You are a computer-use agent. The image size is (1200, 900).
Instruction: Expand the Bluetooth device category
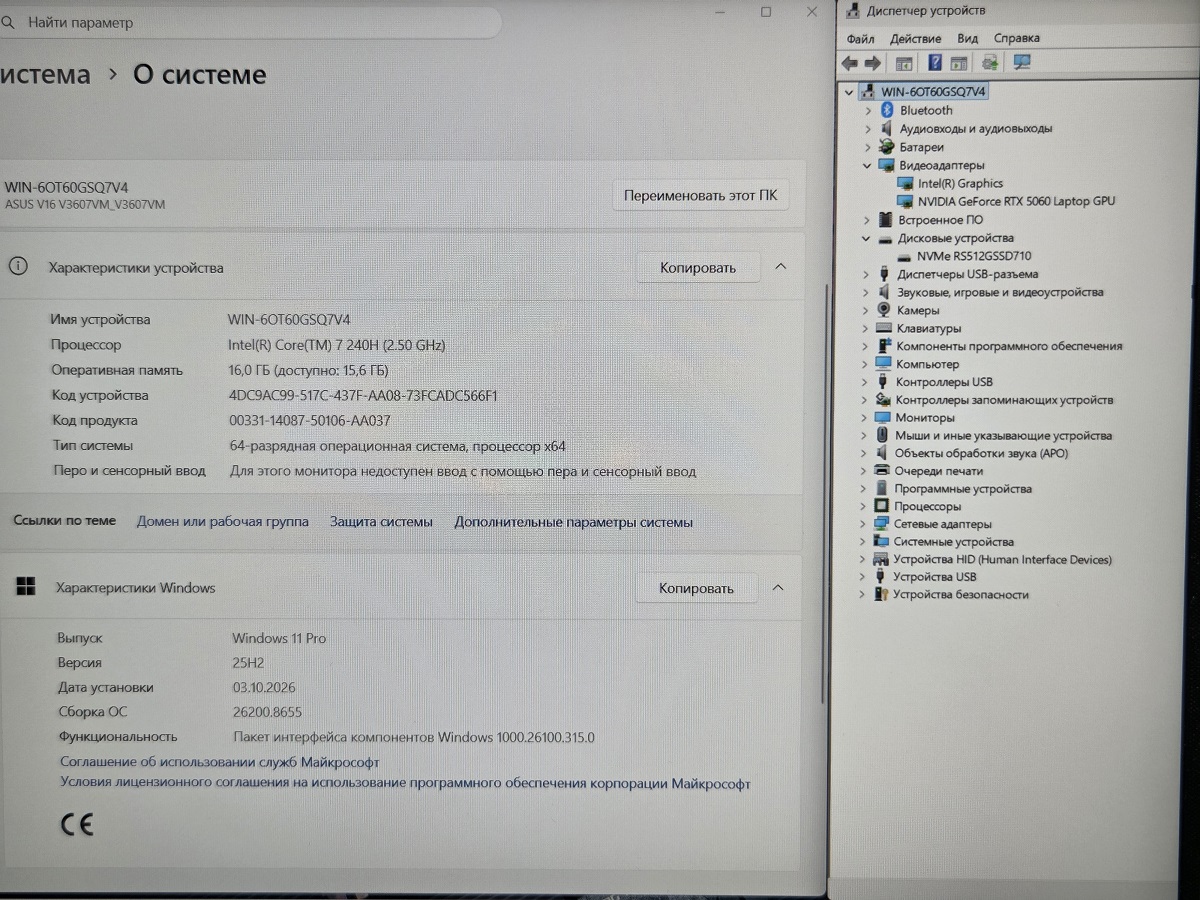click(x=868, y=111)
